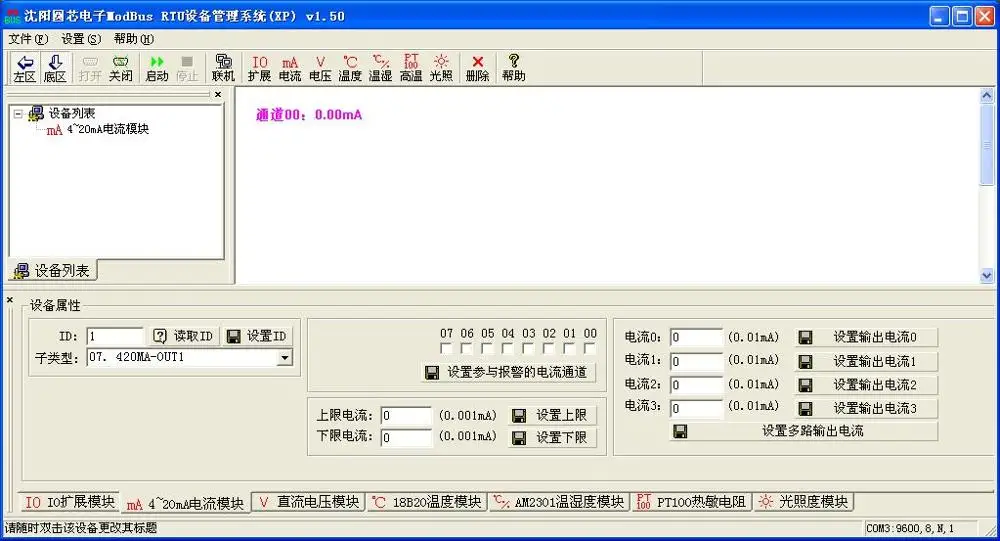The height and width of the screenshot is (541, 1000).
Task: Click the 光照 light toolbar icon
Action: (x=441, y=68)
